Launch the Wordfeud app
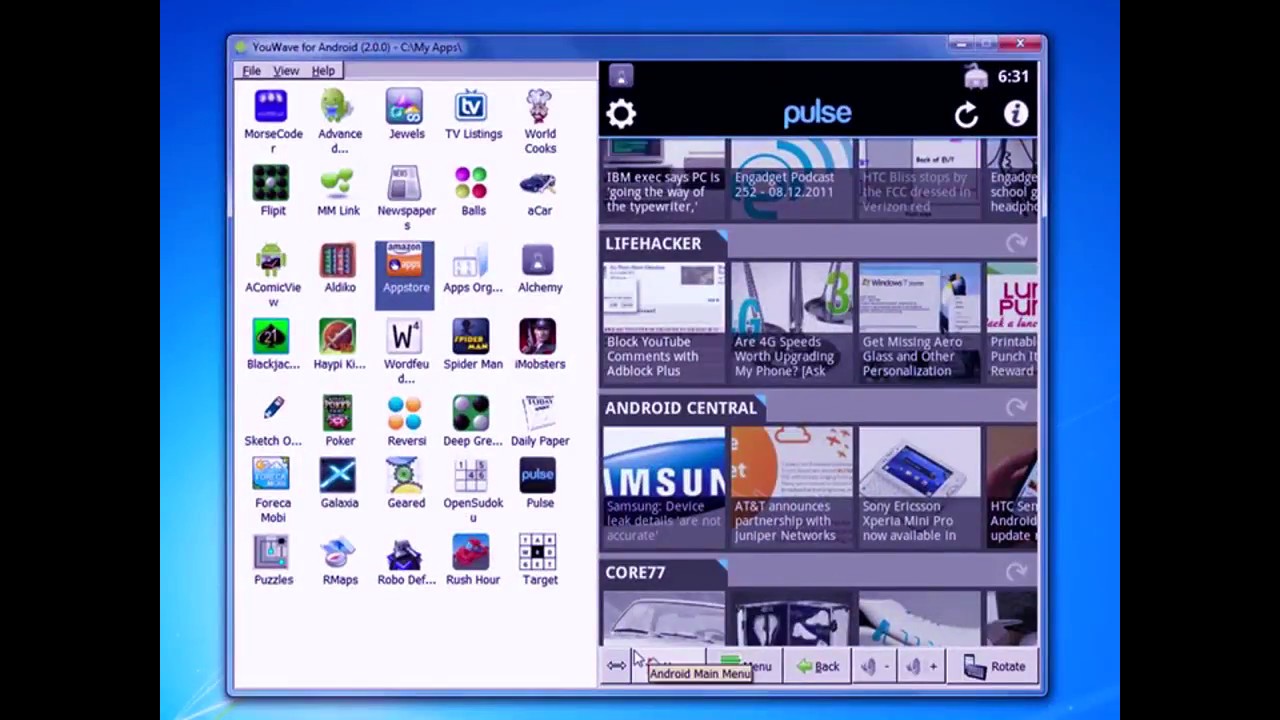The width and height of the screenshot is (1280, 720). (x=404, y=337)
